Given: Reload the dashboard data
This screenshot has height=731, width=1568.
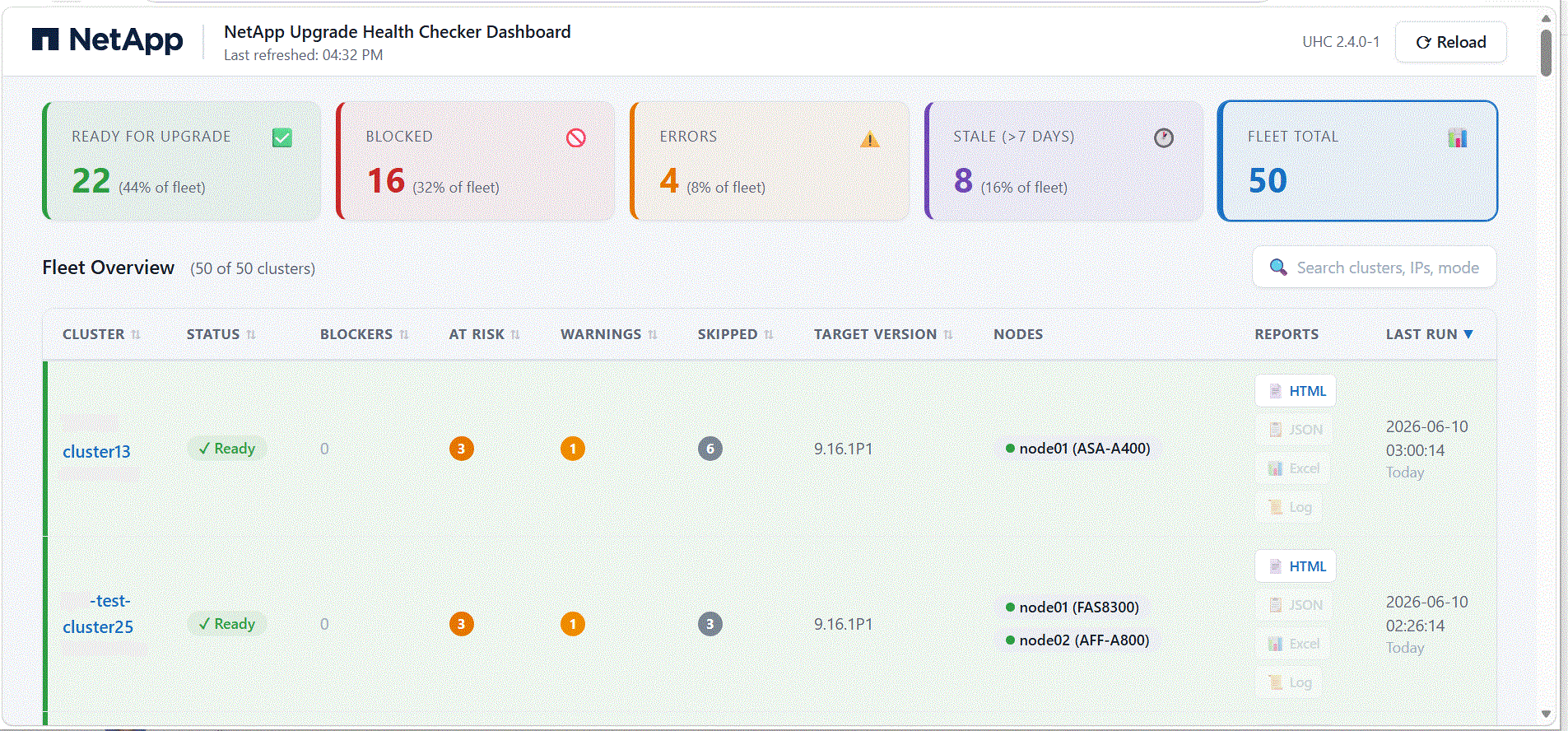Looking at the screenshot, I should (x=1450, y=42).
